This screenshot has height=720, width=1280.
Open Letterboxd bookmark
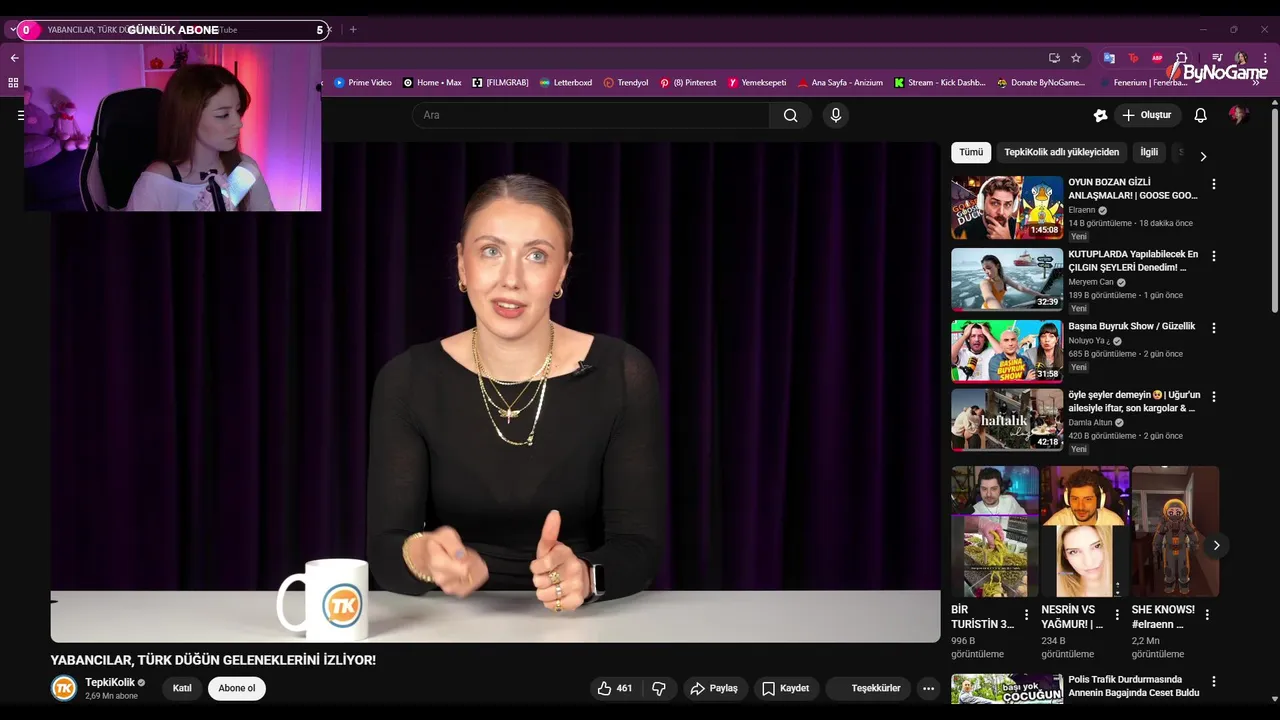coord(565,82)
